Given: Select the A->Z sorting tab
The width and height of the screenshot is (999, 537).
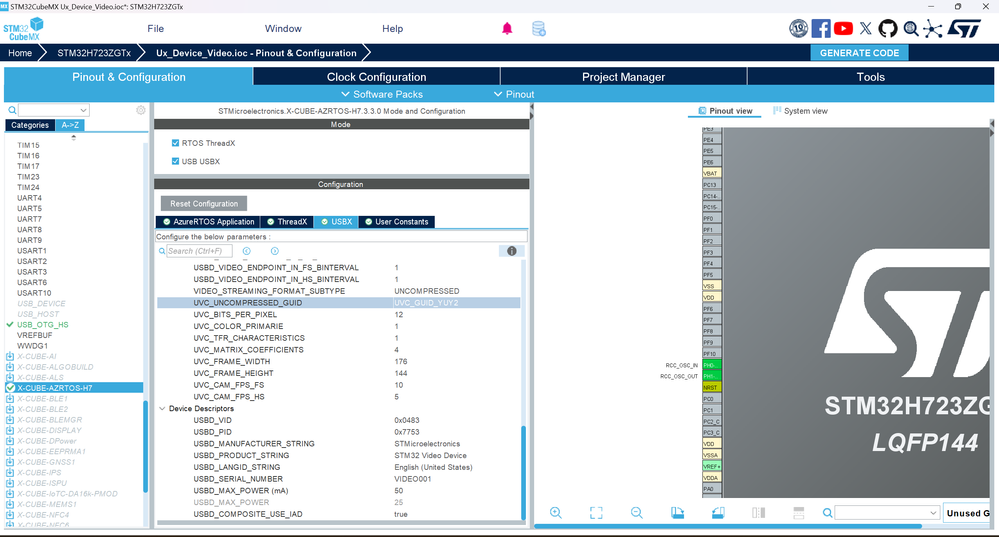Looking at the screenshot, I should tap(70, 125).
